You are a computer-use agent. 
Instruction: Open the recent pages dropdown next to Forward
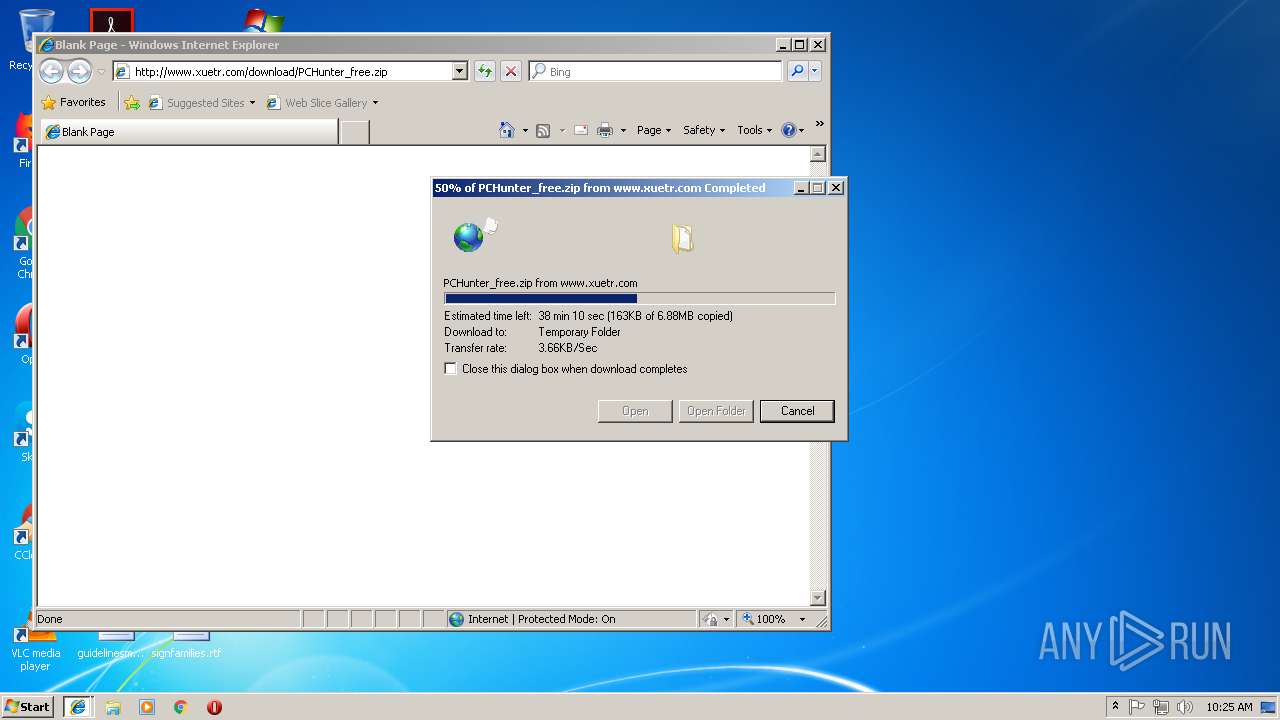(101, 72)
